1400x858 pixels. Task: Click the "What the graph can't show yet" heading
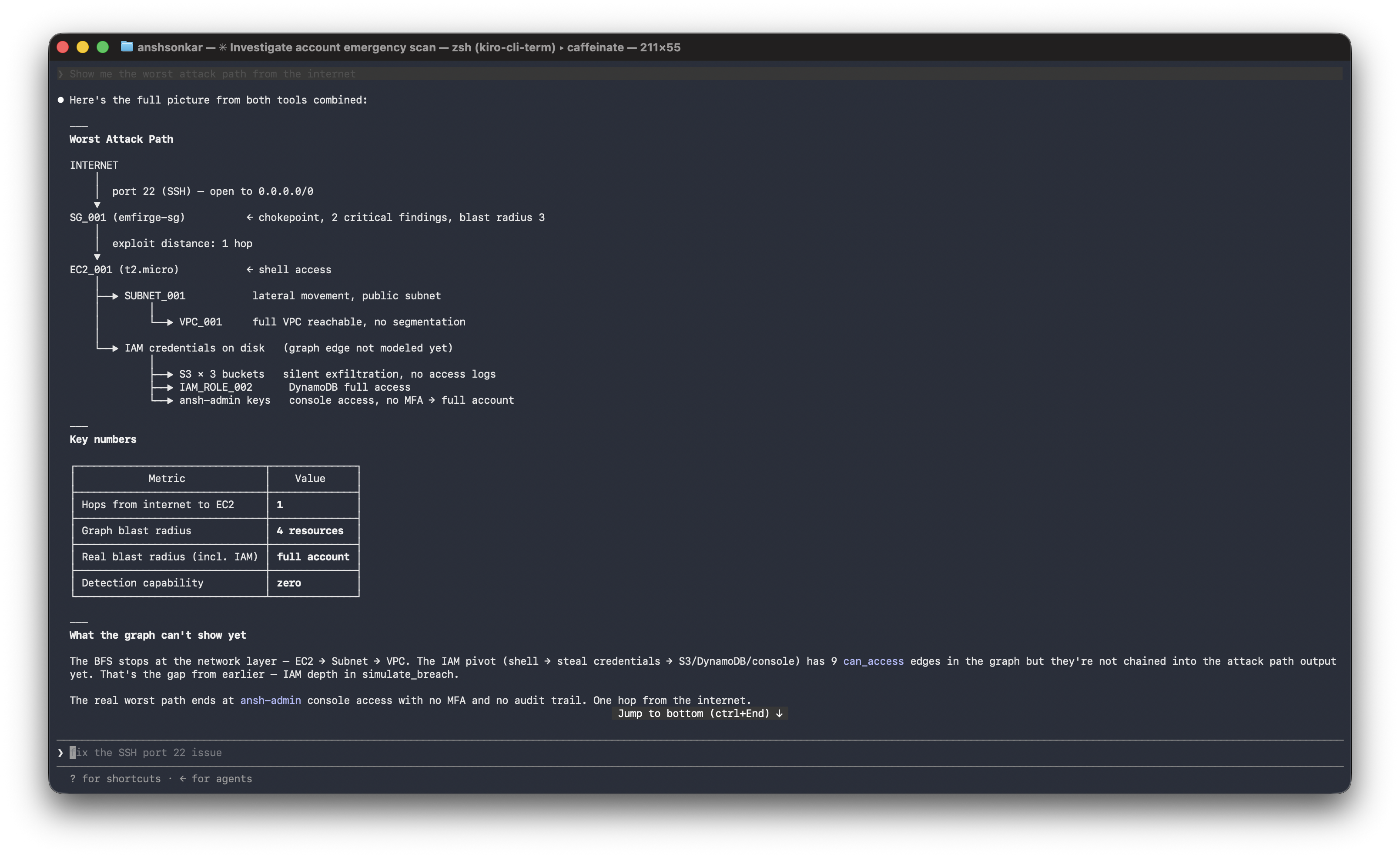pos(158,635)
